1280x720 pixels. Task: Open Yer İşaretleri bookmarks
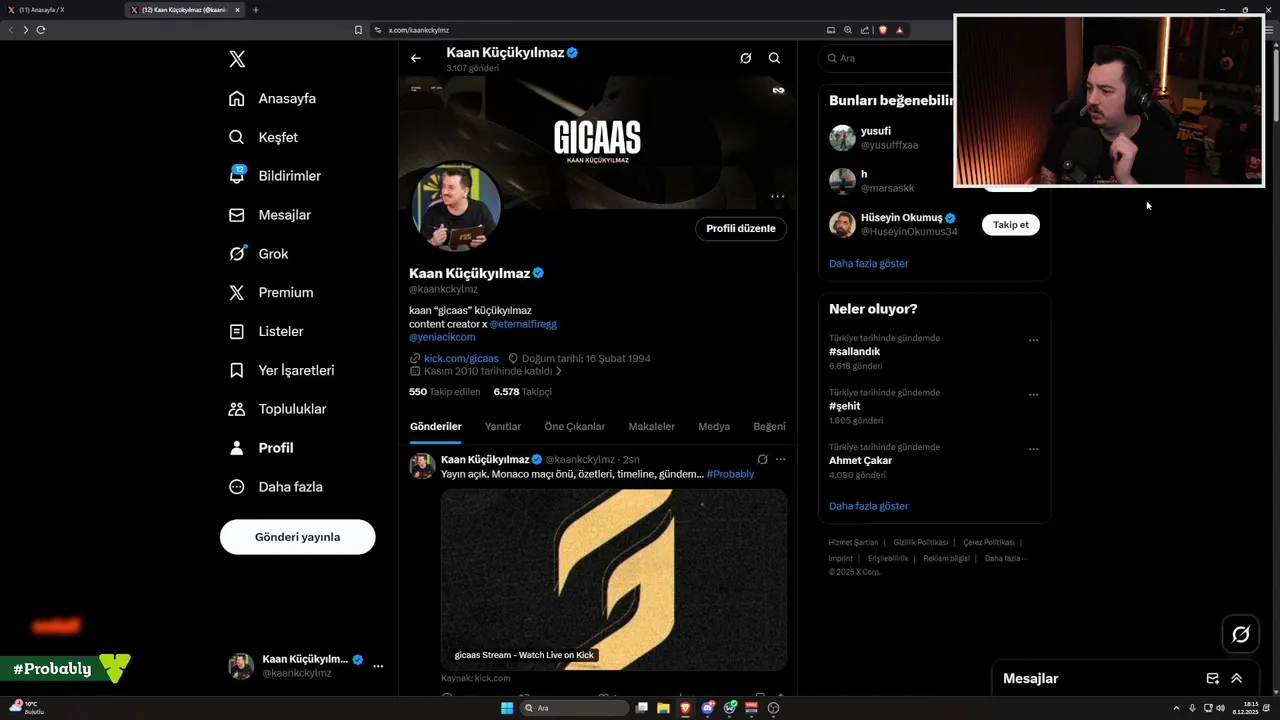tap(281, 370)
